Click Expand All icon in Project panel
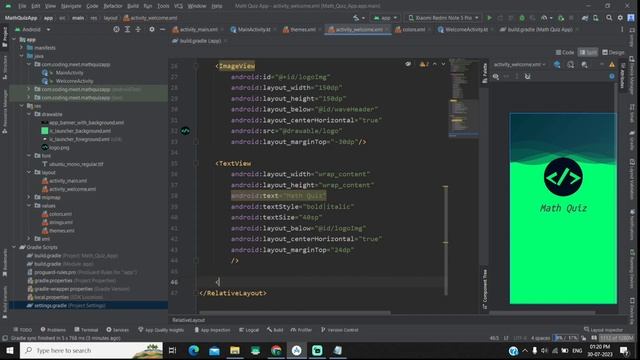The image size is (640, 360). click(x=127, y=29)
